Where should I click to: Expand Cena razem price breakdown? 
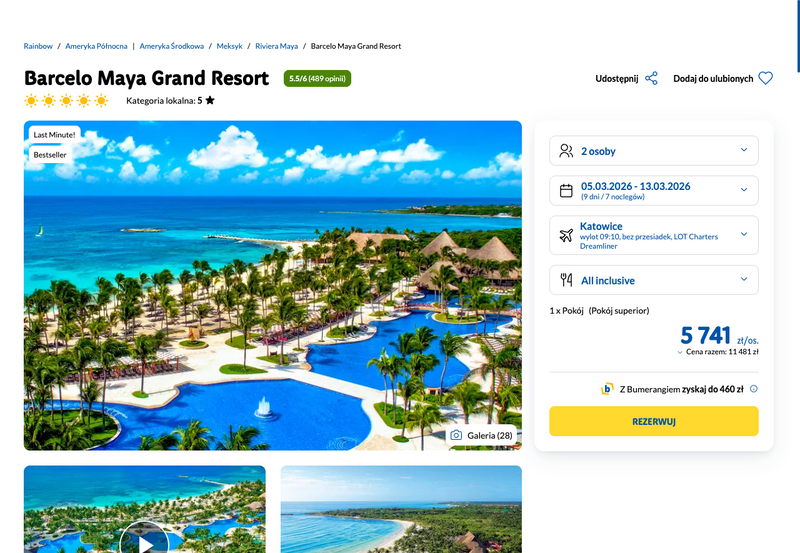(x=718, y=351)
